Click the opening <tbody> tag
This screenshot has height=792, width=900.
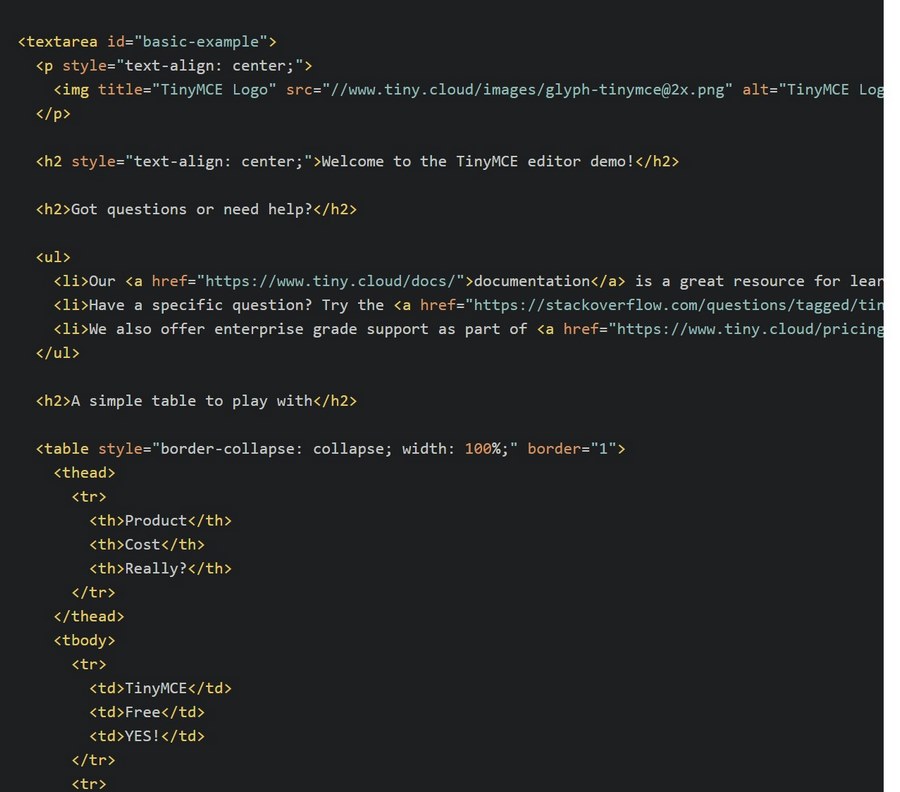[84, 640]
